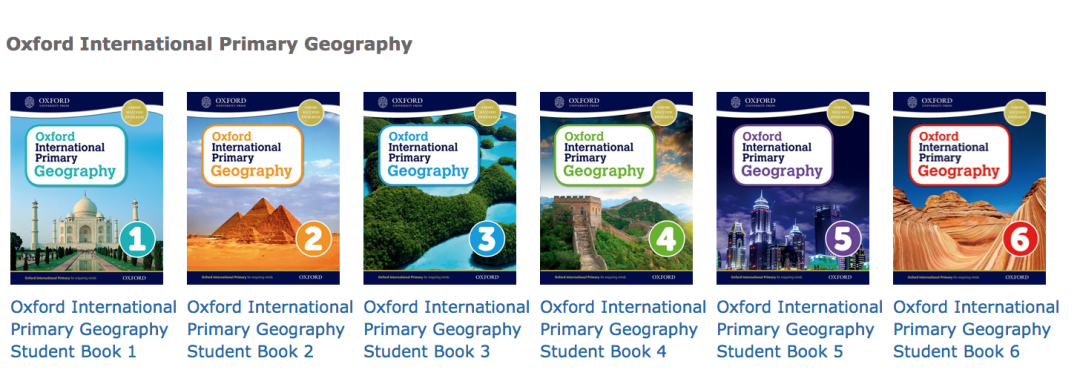Click the Oxford crest logo on Book 1
The image size is (1080, 387).
click(x=30, y=102)
